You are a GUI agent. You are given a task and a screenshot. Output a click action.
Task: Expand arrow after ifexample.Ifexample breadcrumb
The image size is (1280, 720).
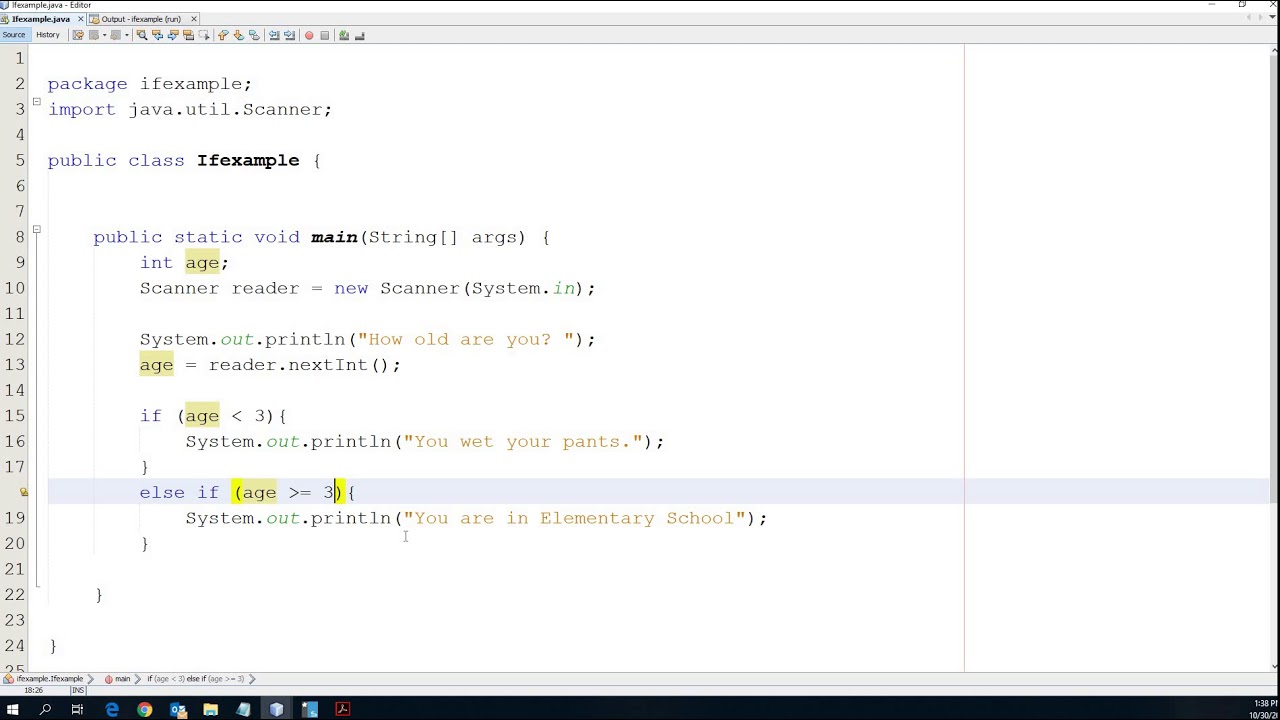click(92, 679)
